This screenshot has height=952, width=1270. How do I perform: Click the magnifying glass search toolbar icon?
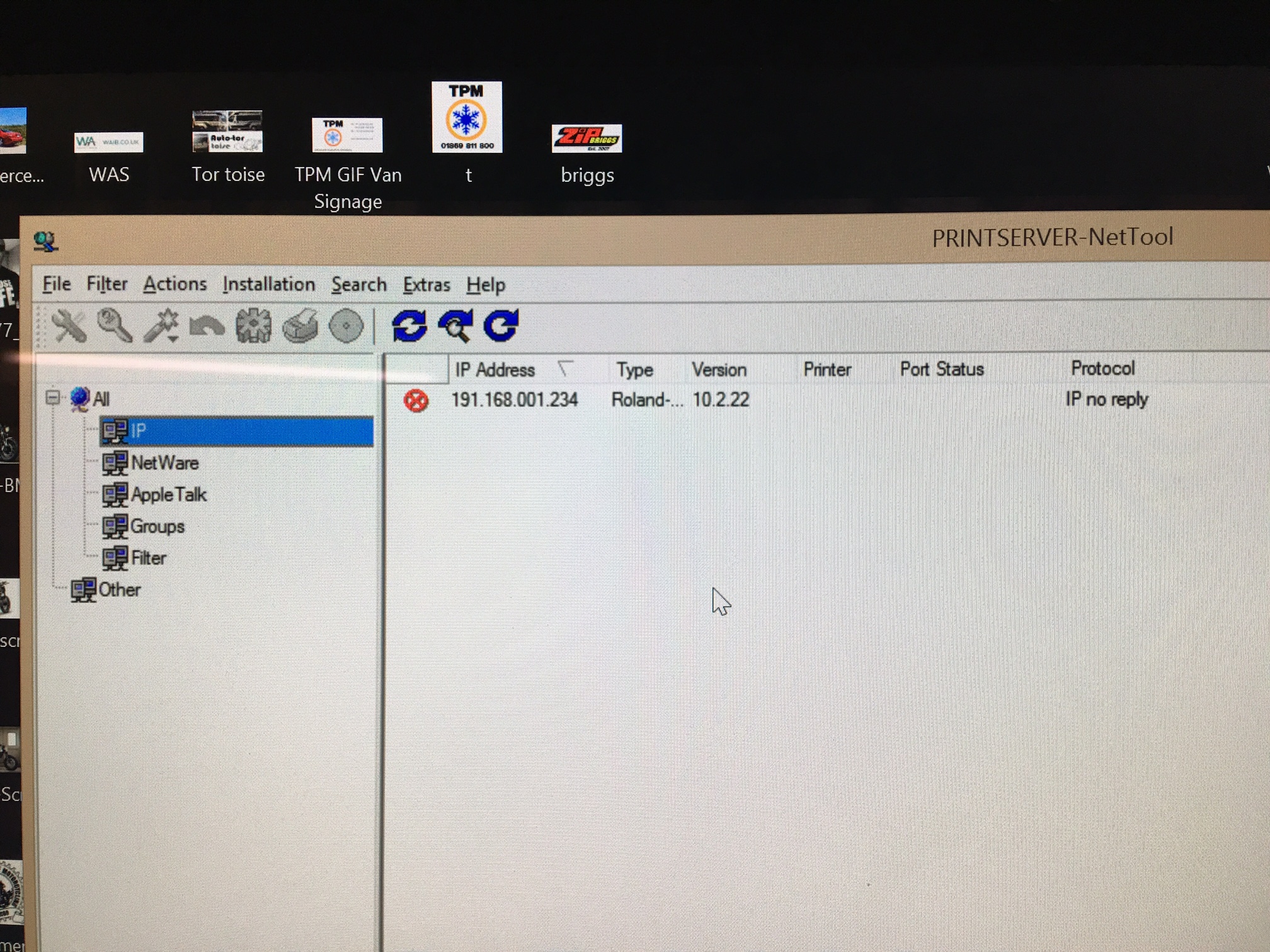point(115,326)
